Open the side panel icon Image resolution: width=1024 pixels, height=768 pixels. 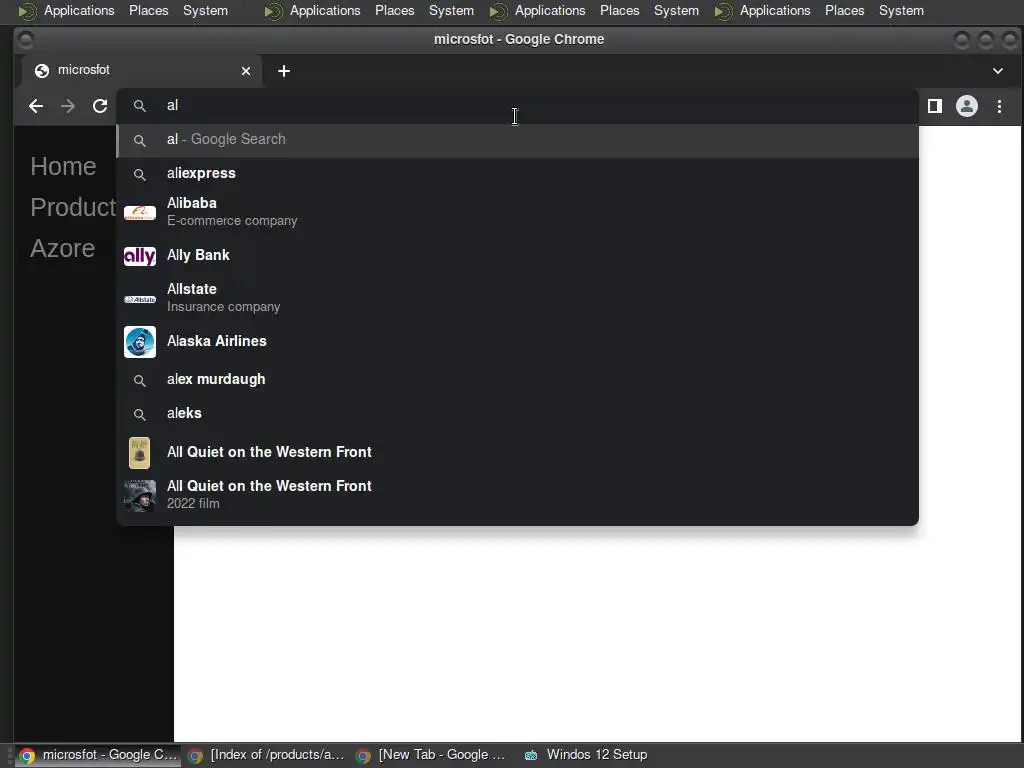point(935,106)
